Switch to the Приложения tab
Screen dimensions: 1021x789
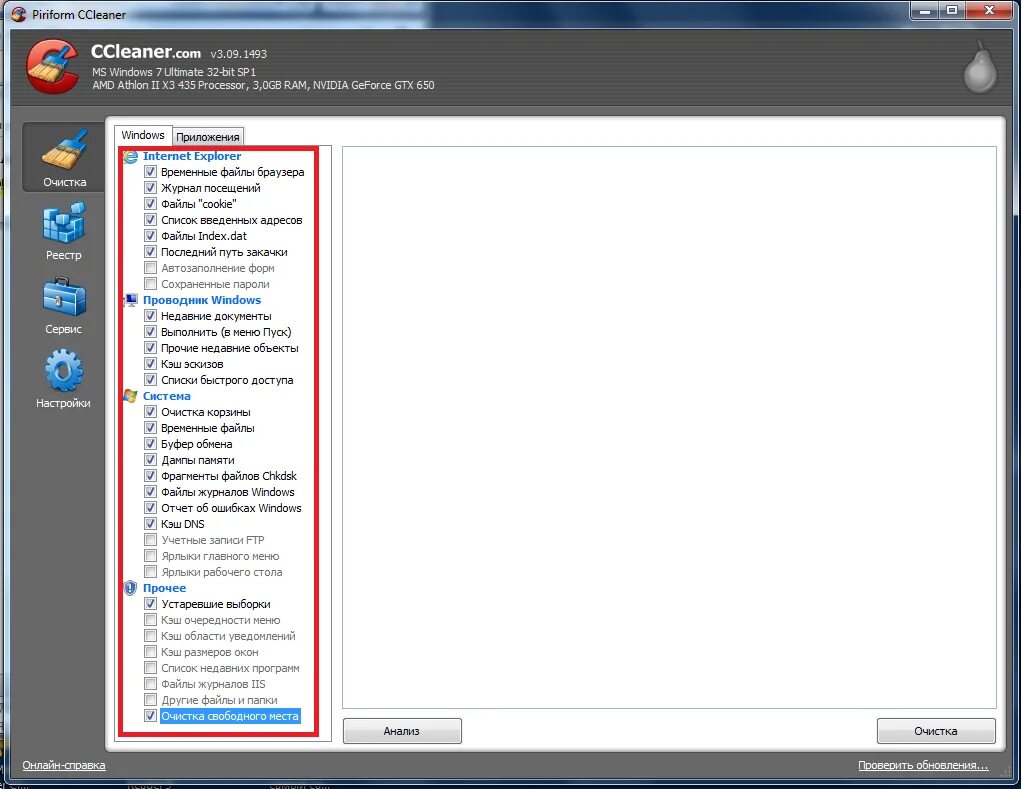tap(208, 137)
